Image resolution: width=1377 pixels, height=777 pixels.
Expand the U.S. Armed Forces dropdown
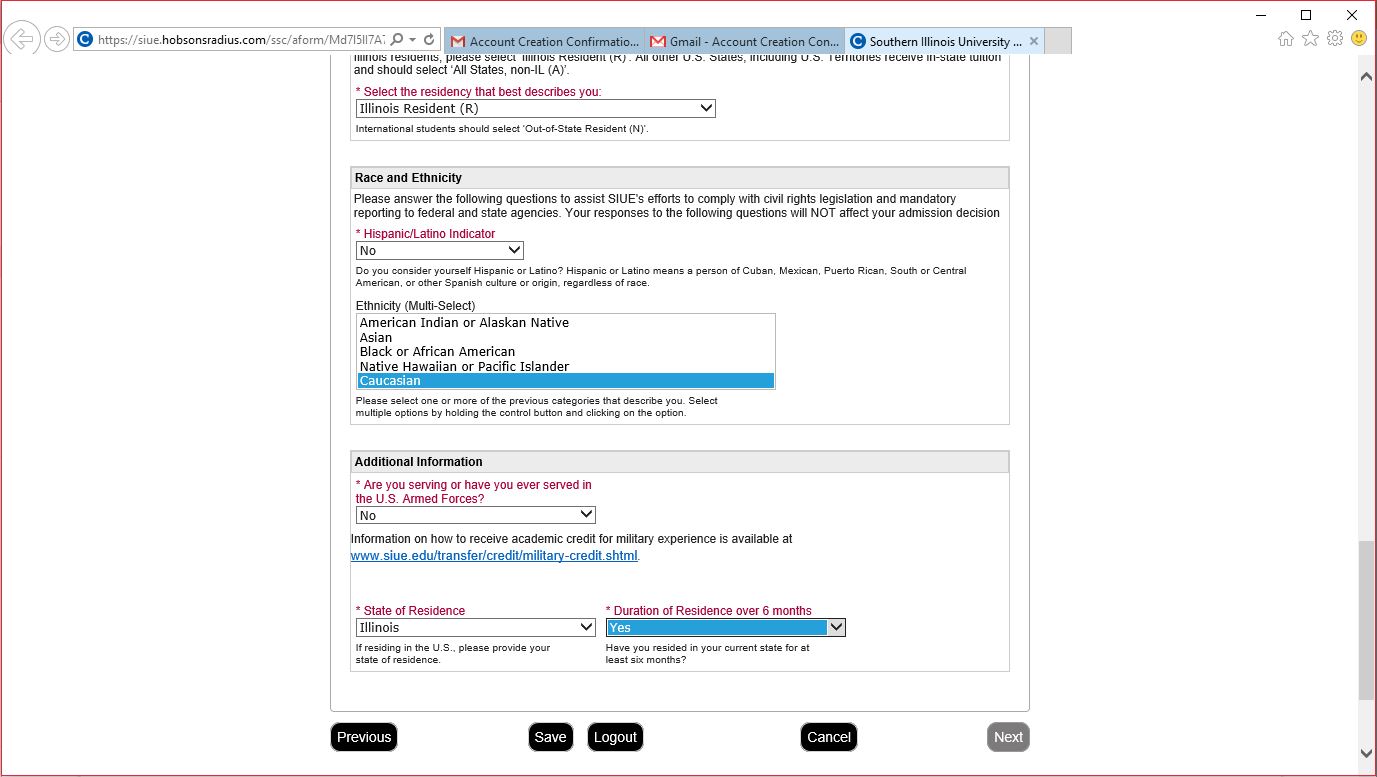coord(476,516)
